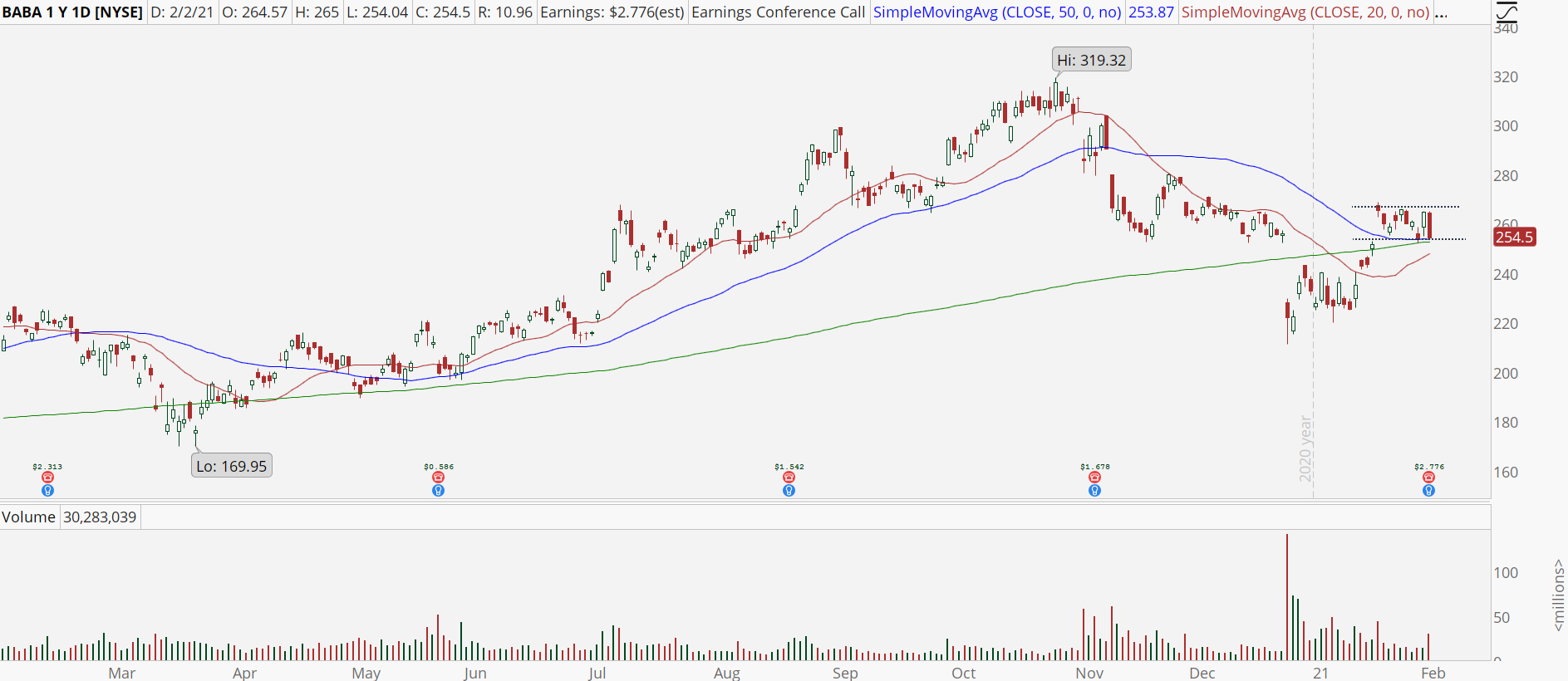This screenshot has width=1568, height=681.
Task: Click the $2.313 earnings estimate label
Action: click(47, 467)
